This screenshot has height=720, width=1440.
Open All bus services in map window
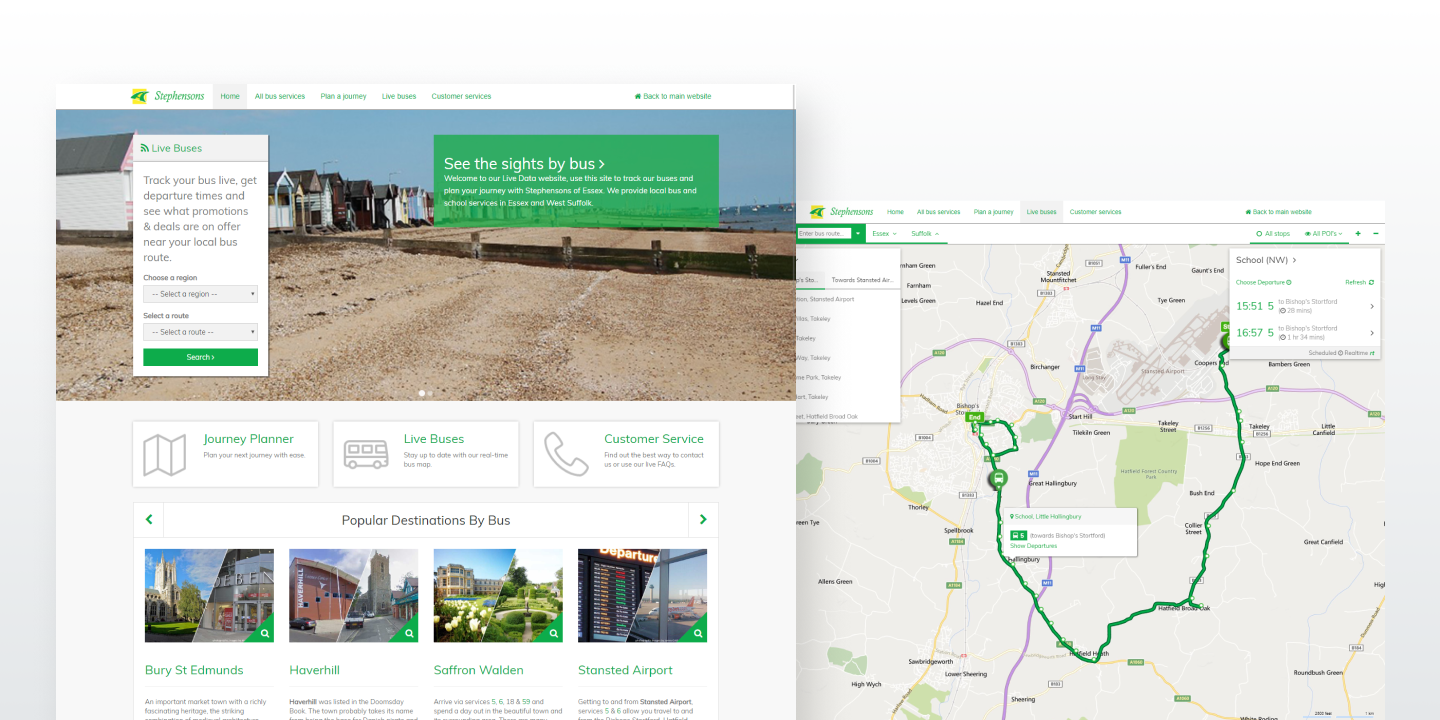click(938, 212)
